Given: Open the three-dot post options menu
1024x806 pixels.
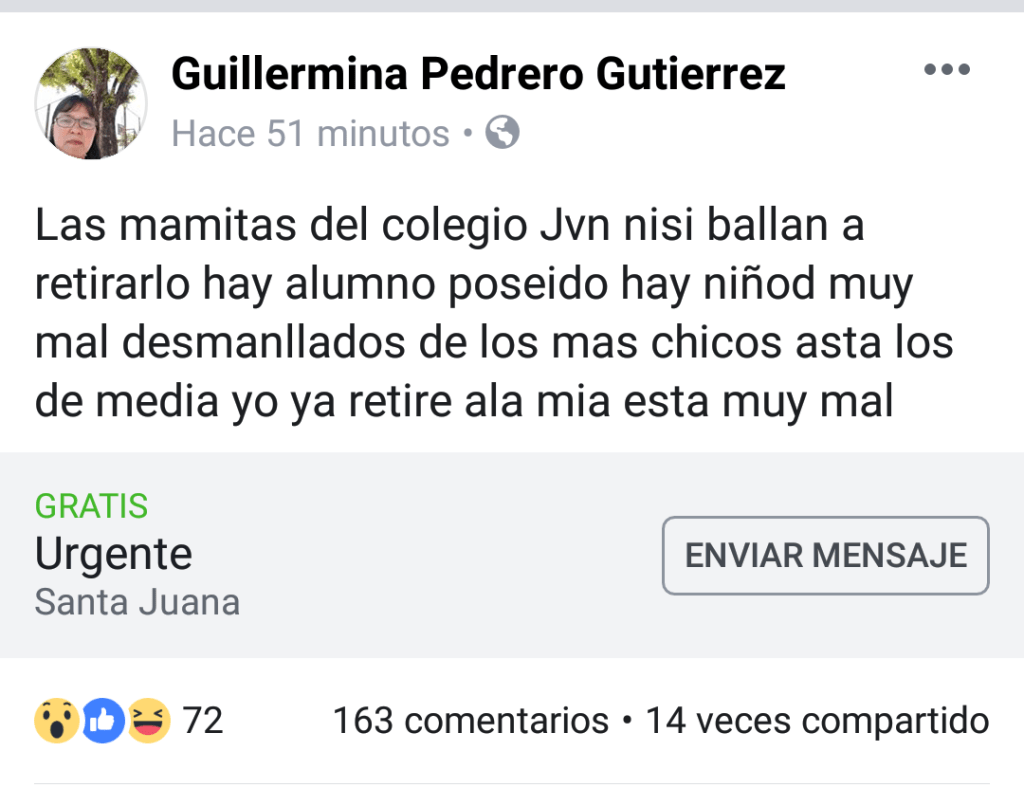Looking at the screenshot, I should click(x=946, y=70).
